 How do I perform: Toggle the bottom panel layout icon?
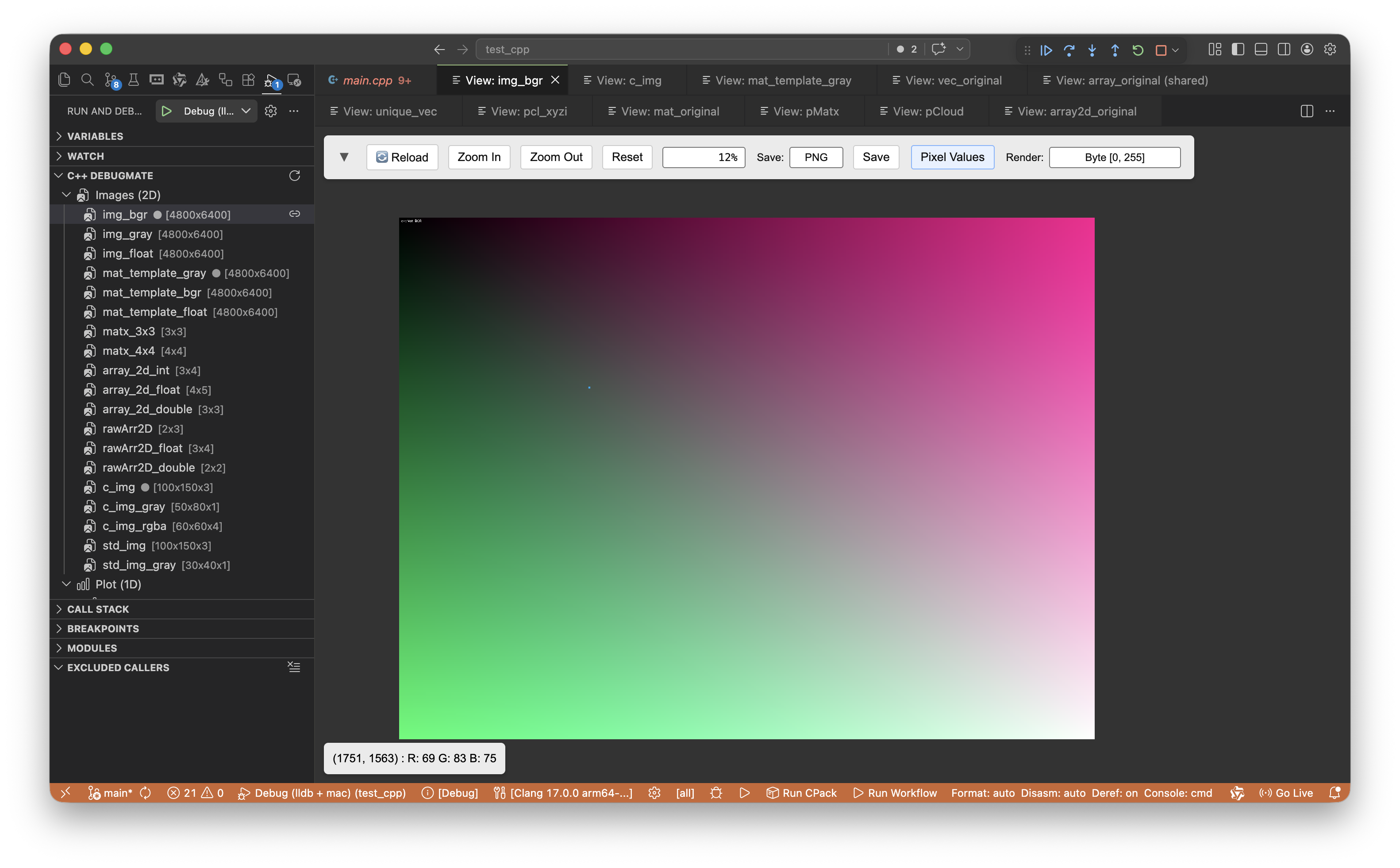(x=1261, y=50)
